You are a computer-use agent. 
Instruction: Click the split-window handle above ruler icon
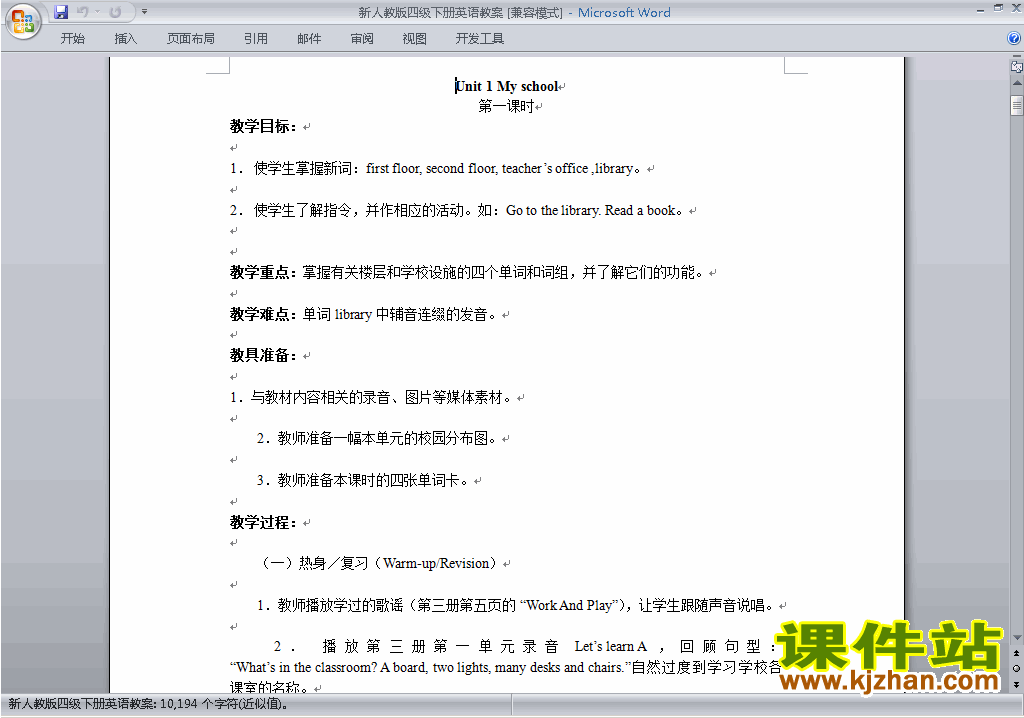coord(1017,57)
